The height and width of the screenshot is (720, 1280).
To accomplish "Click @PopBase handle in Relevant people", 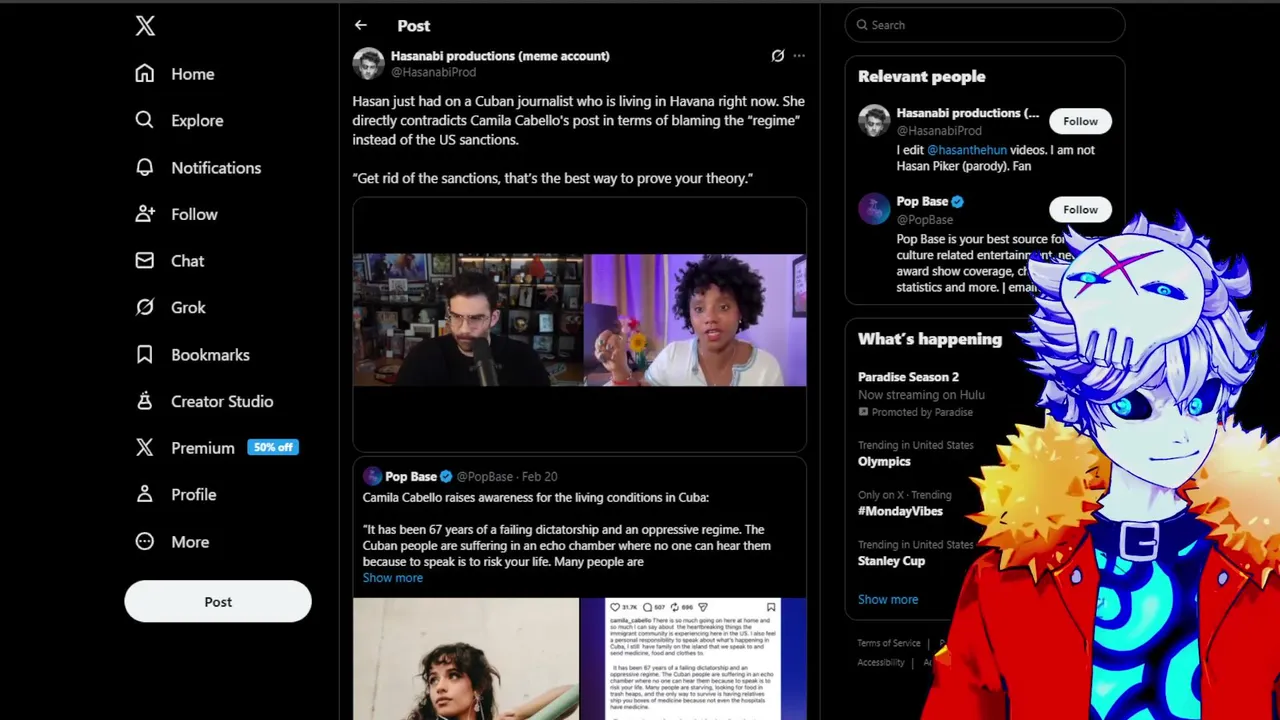I will pos(925,219).
